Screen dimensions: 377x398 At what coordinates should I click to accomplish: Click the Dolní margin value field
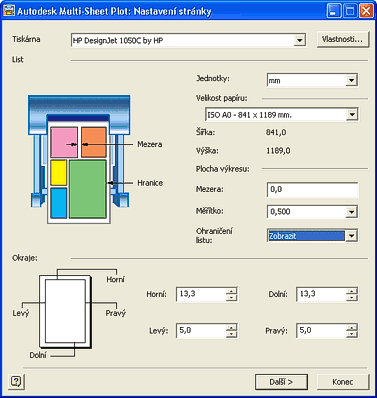tap(321, 294)
